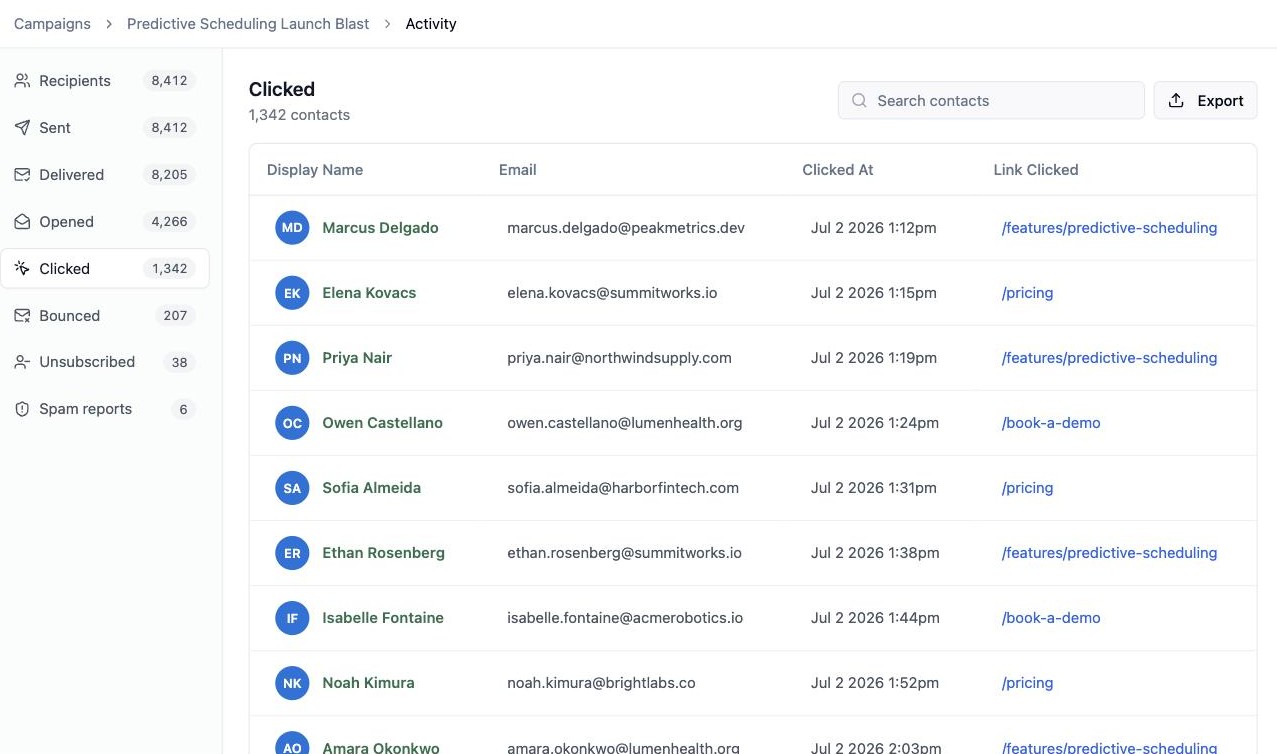This screenshot has width=1277, height=754.
Task: Open the Recipients tab showing 8,412
Action: (105, 81)
